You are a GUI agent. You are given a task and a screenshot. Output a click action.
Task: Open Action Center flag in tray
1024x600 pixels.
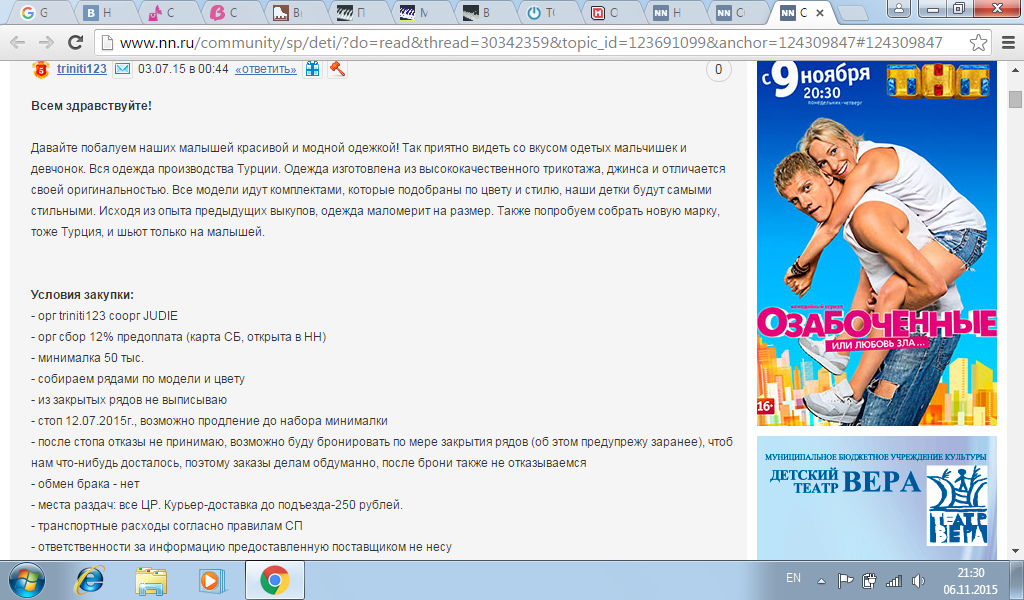[845, 580]
